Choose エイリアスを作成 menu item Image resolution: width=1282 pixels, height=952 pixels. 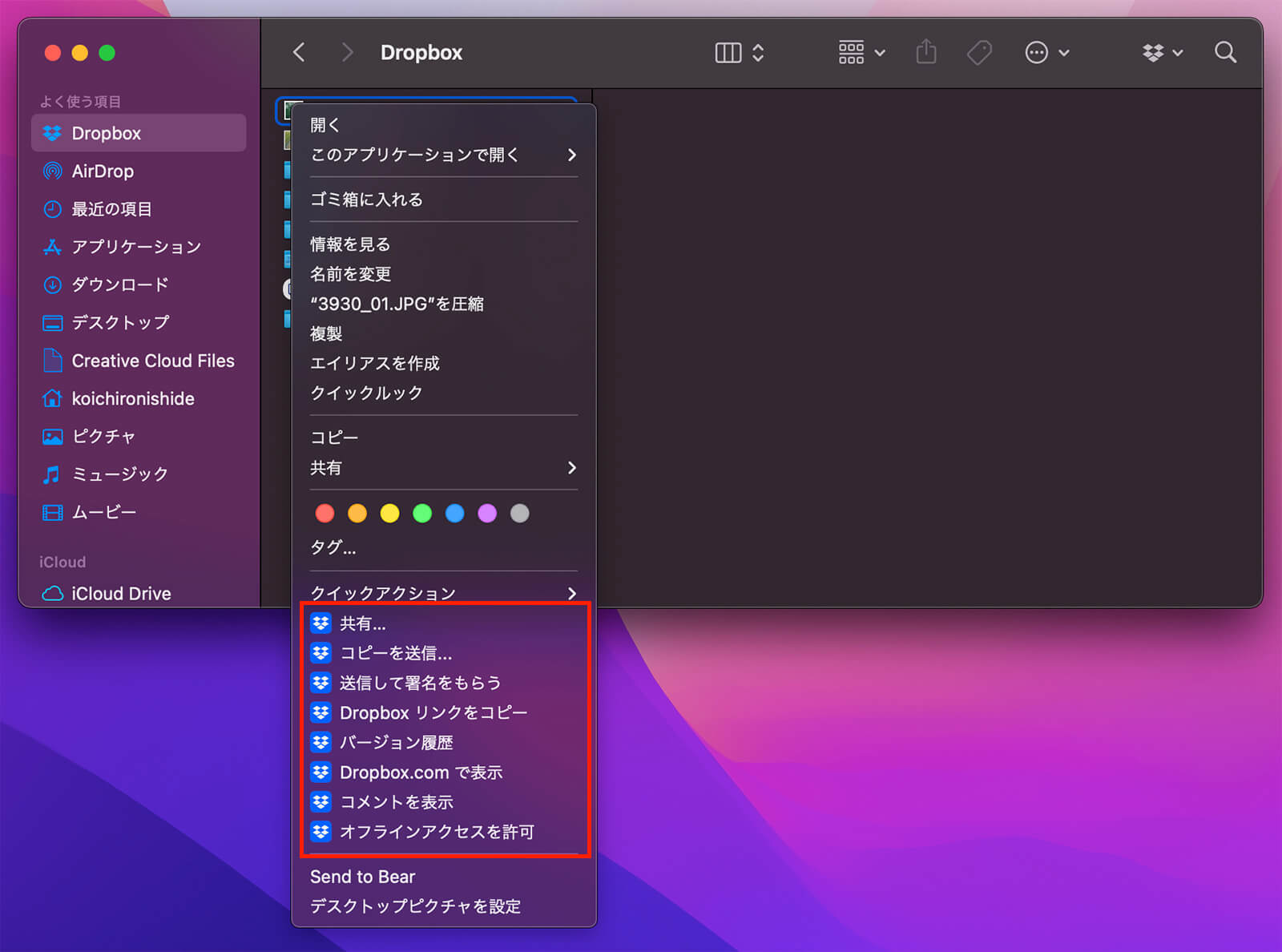444,363
